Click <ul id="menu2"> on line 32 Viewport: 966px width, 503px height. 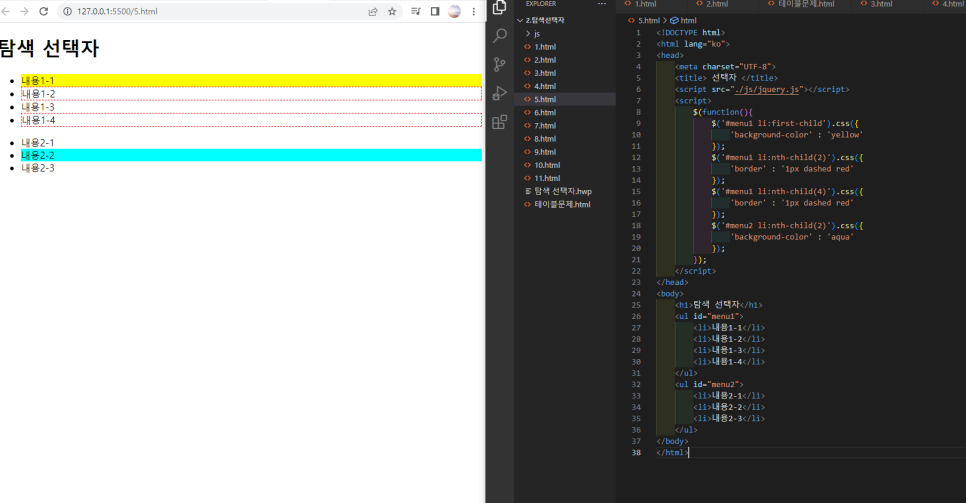click(x=709, y=384)
